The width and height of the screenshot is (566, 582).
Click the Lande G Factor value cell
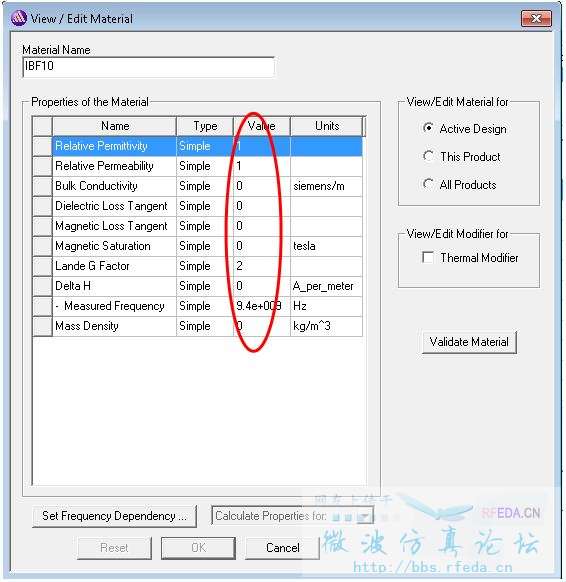[x=262, y=266]
